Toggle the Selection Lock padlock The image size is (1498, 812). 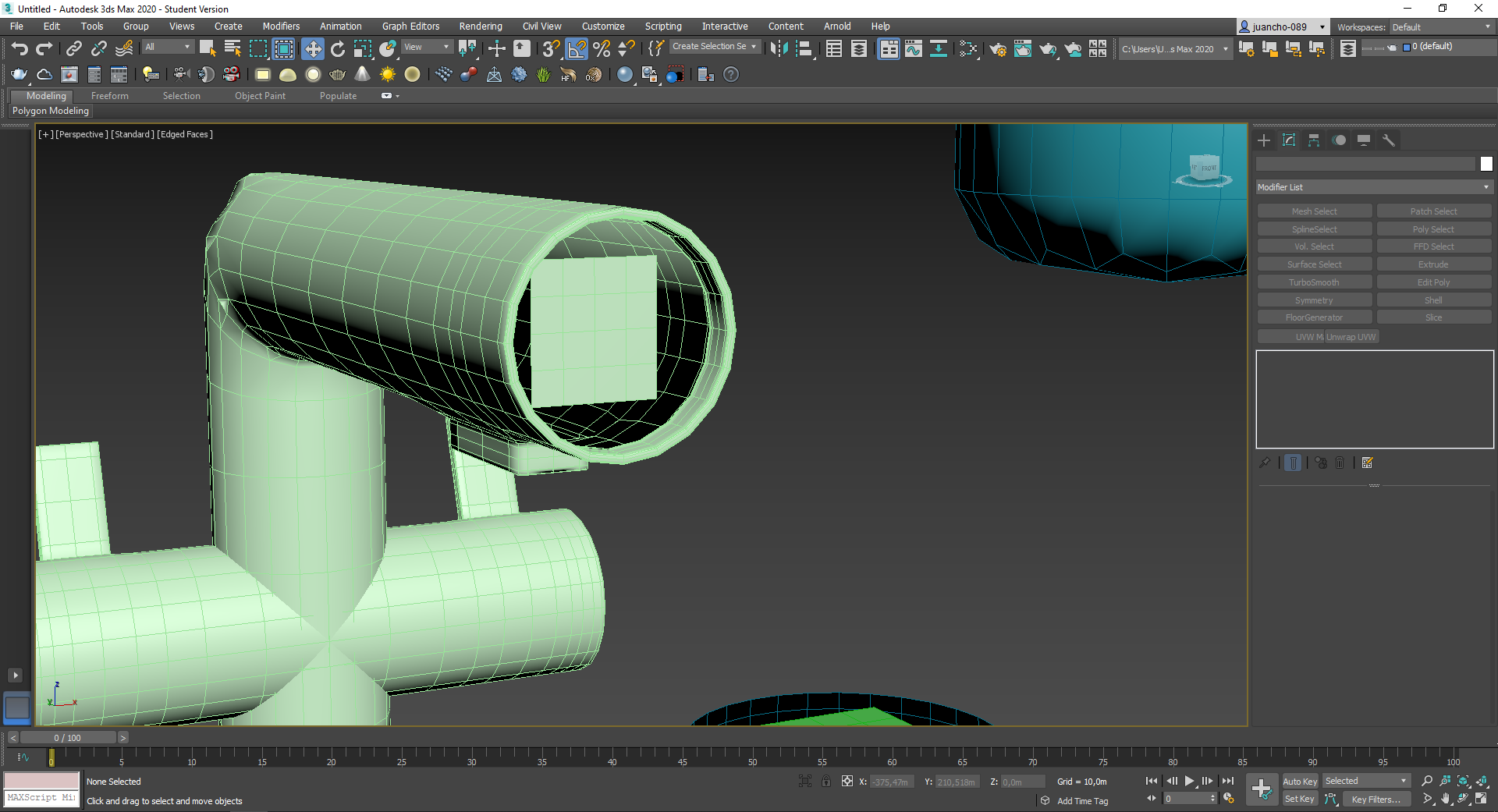826,781
